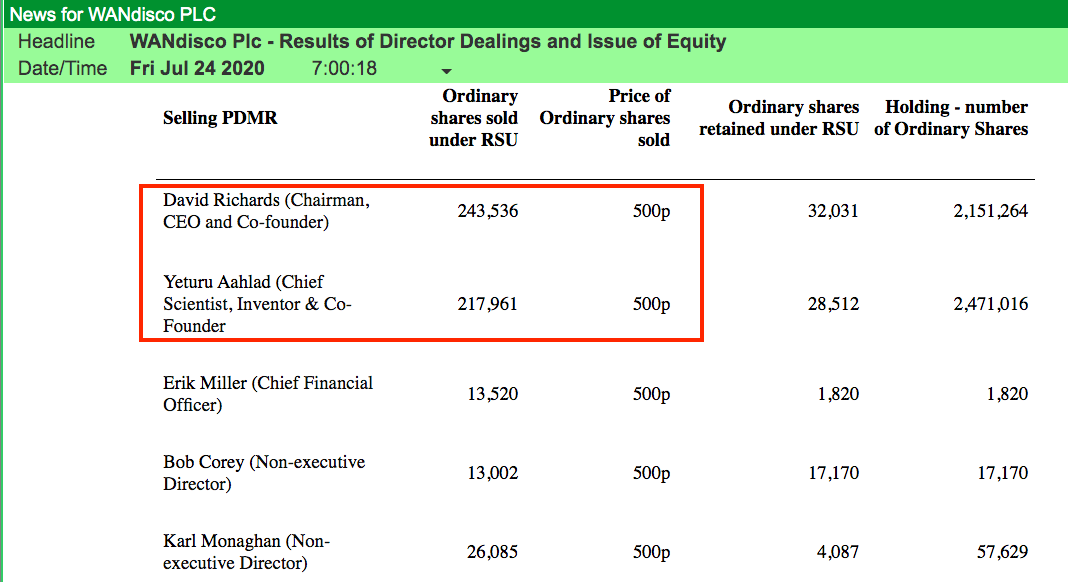This screenshot has height=582, width=1068.
Task: Click Erik Miller's retained shares value 1,820
Action: (838, 394)
